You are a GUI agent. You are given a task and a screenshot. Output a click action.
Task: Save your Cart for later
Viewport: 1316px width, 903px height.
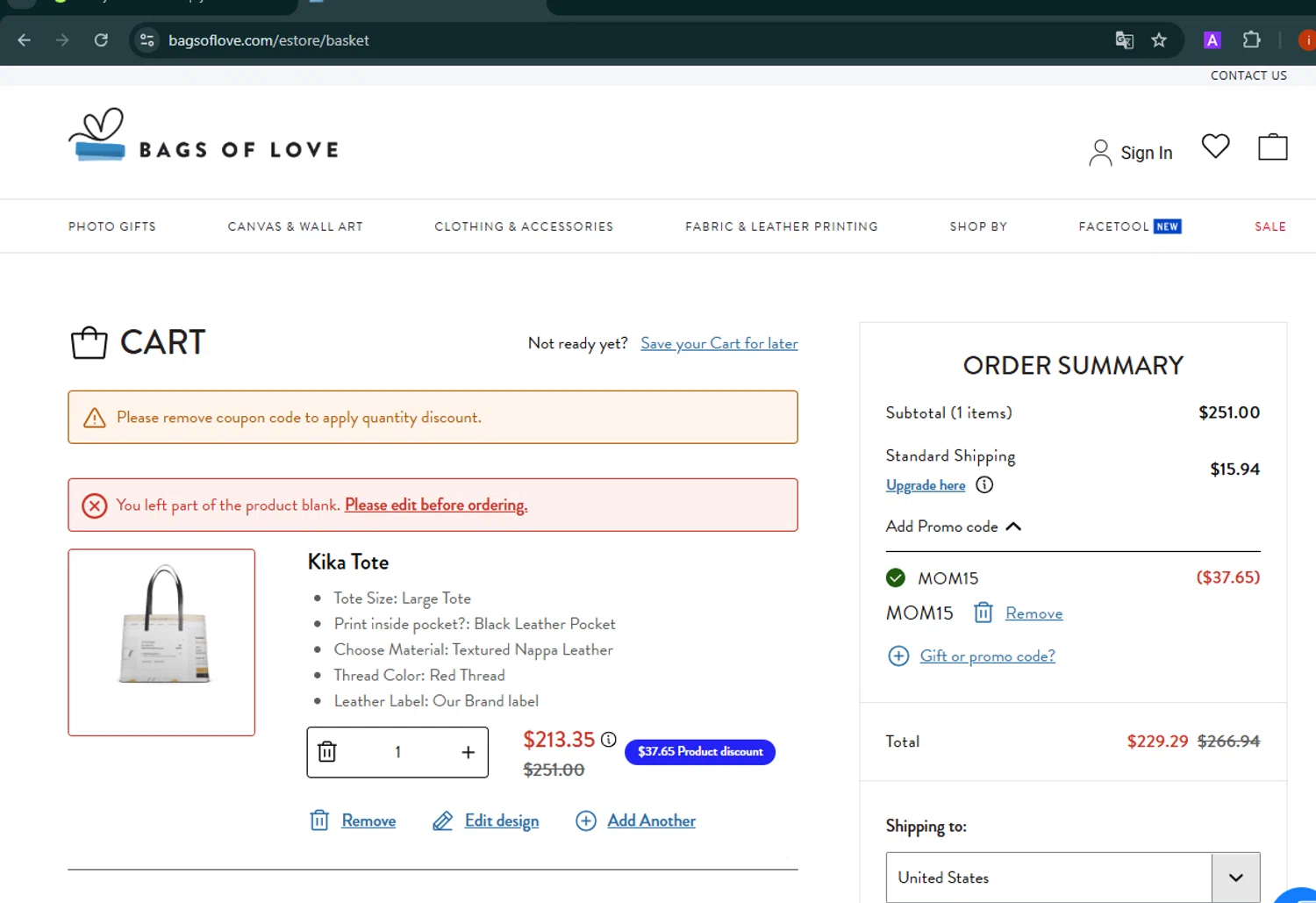(719, 343)
